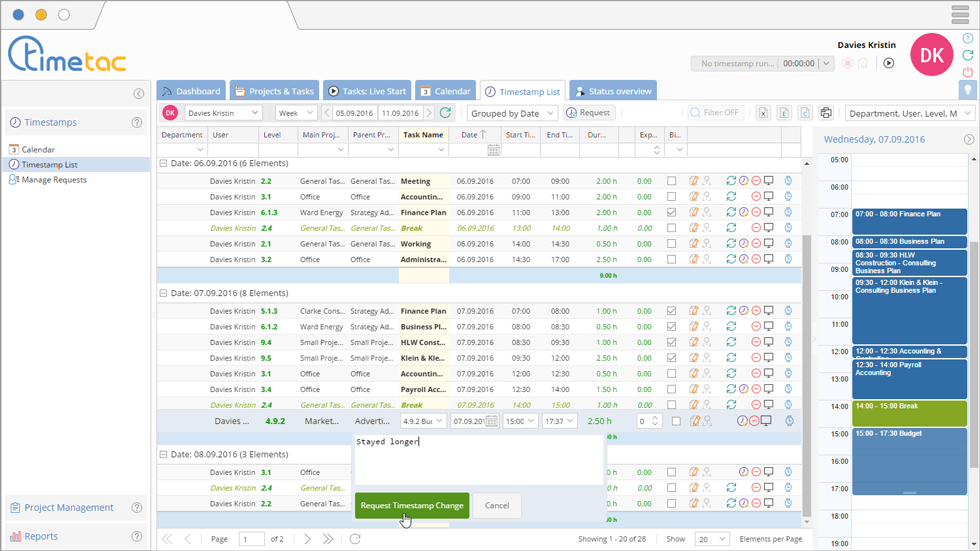Viewport: 980px width, 551px height.
Task: Click the printer icon in toolbar
Action: coord(825,113)
